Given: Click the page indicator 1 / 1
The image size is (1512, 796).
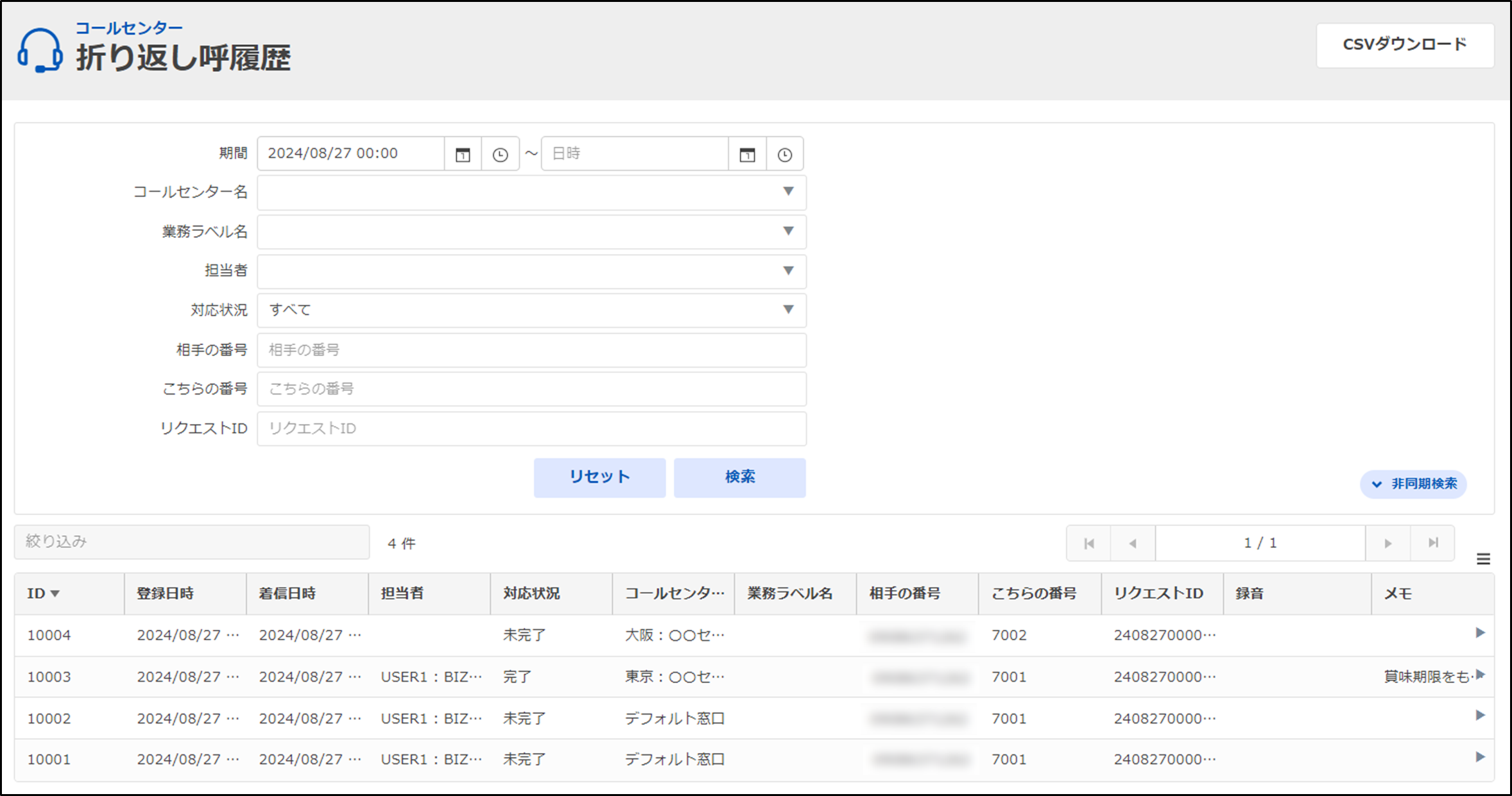Looking at the screenshot, I should click(1260, 543).
